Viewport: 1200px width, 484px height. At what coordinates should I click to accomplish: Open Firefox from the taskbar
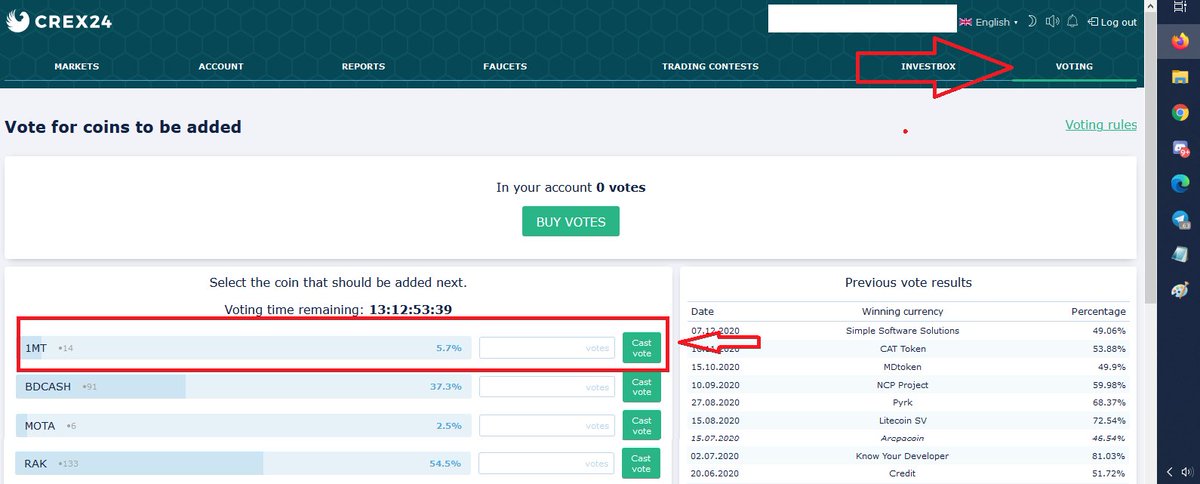[x=1180, y=41]
